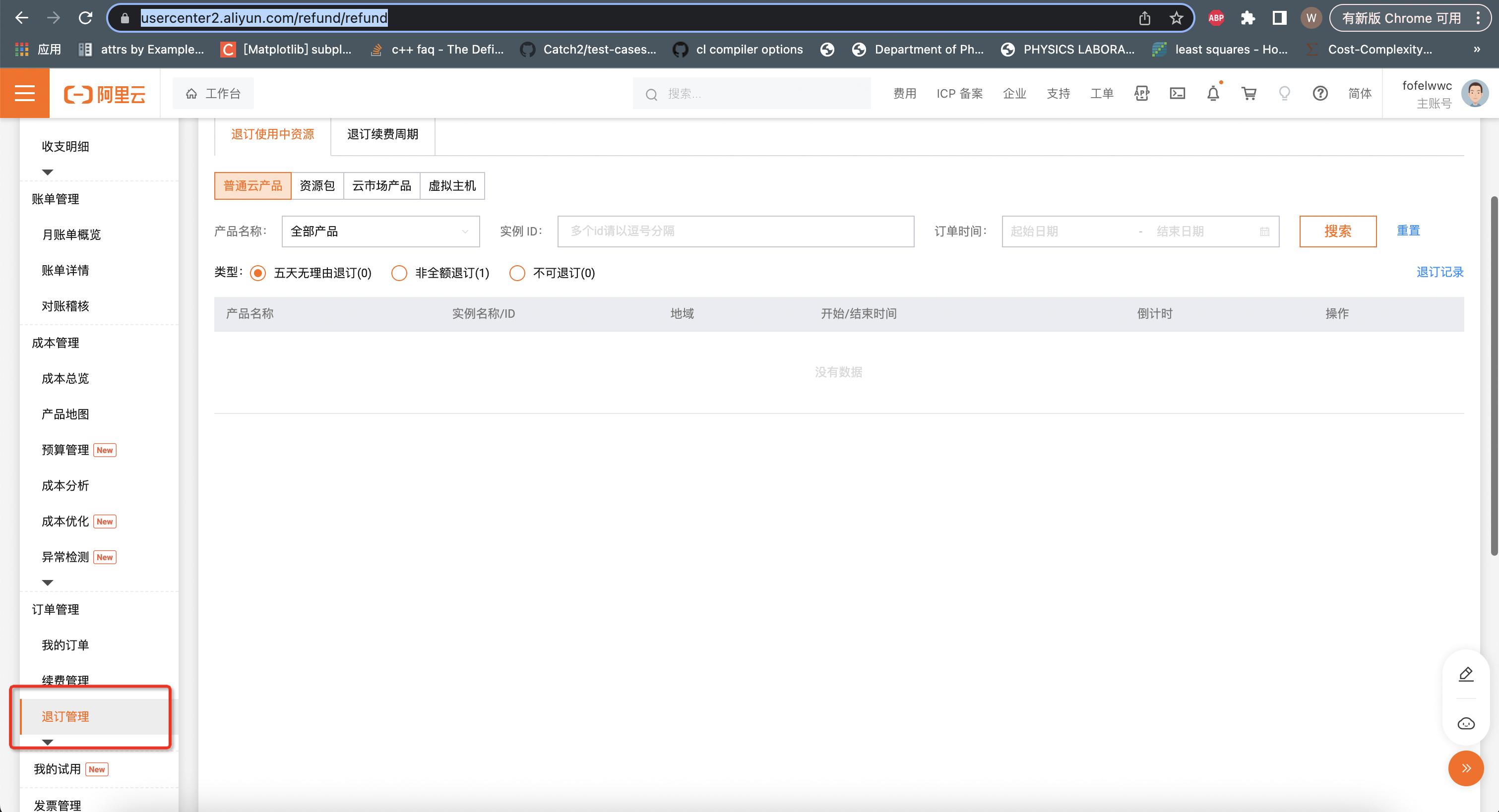
Task: Open notifications bell icon
Action: 1213,93
